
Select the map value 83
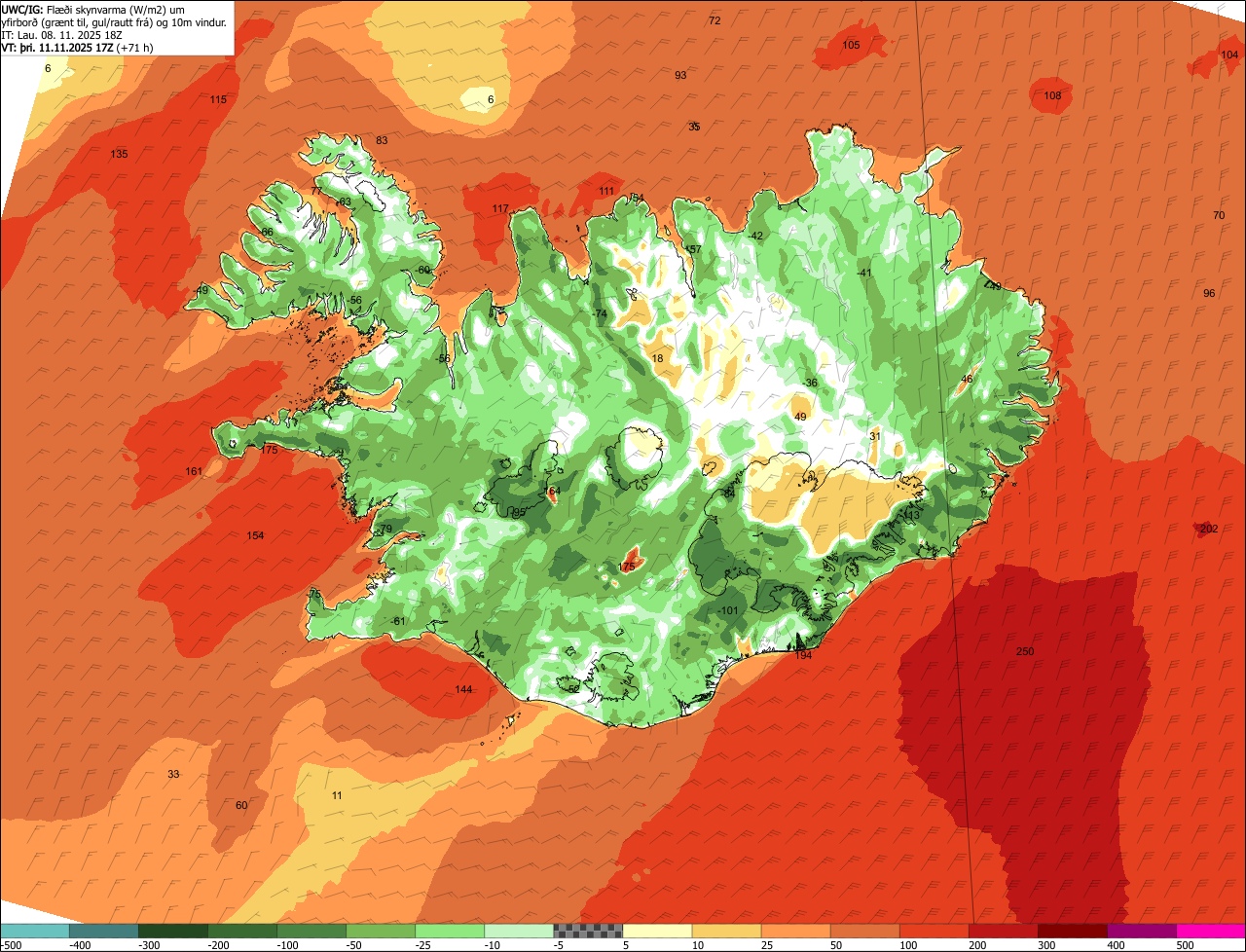coord(382,140)
